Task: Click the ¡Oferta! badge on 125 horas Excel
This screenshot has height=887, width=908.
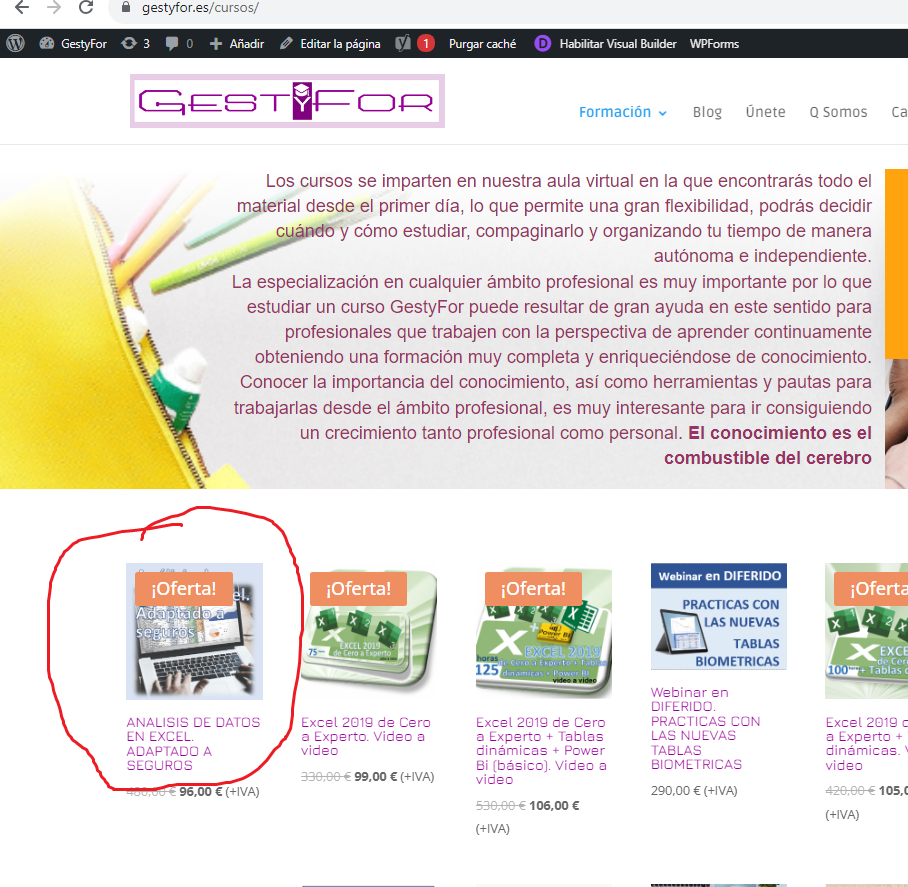Action: point(533,588)
